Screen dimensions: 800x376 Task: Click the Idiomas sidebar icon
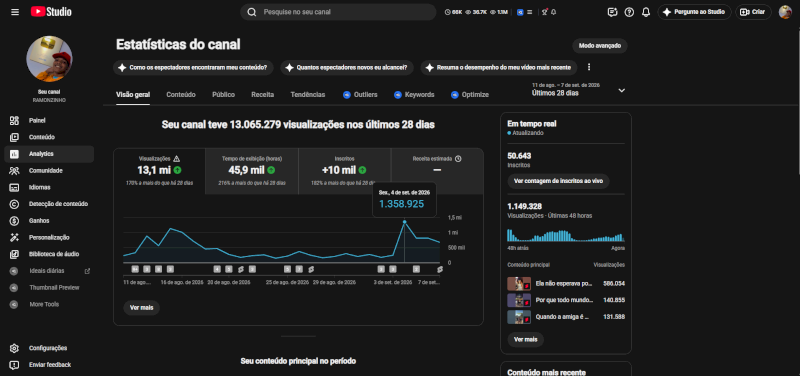pos(14,187)
